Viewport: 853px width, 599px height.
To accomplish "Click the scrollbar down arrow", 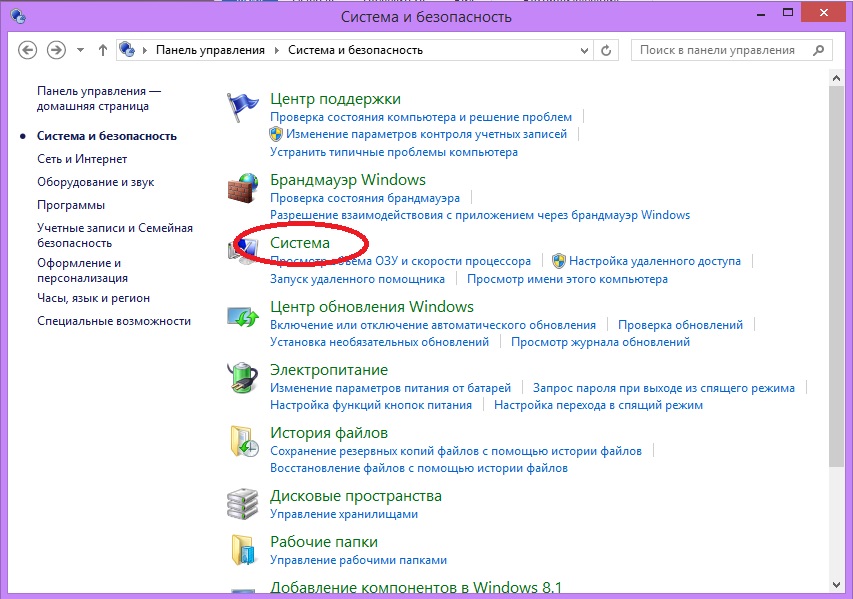I will click(x=836, y=585).
